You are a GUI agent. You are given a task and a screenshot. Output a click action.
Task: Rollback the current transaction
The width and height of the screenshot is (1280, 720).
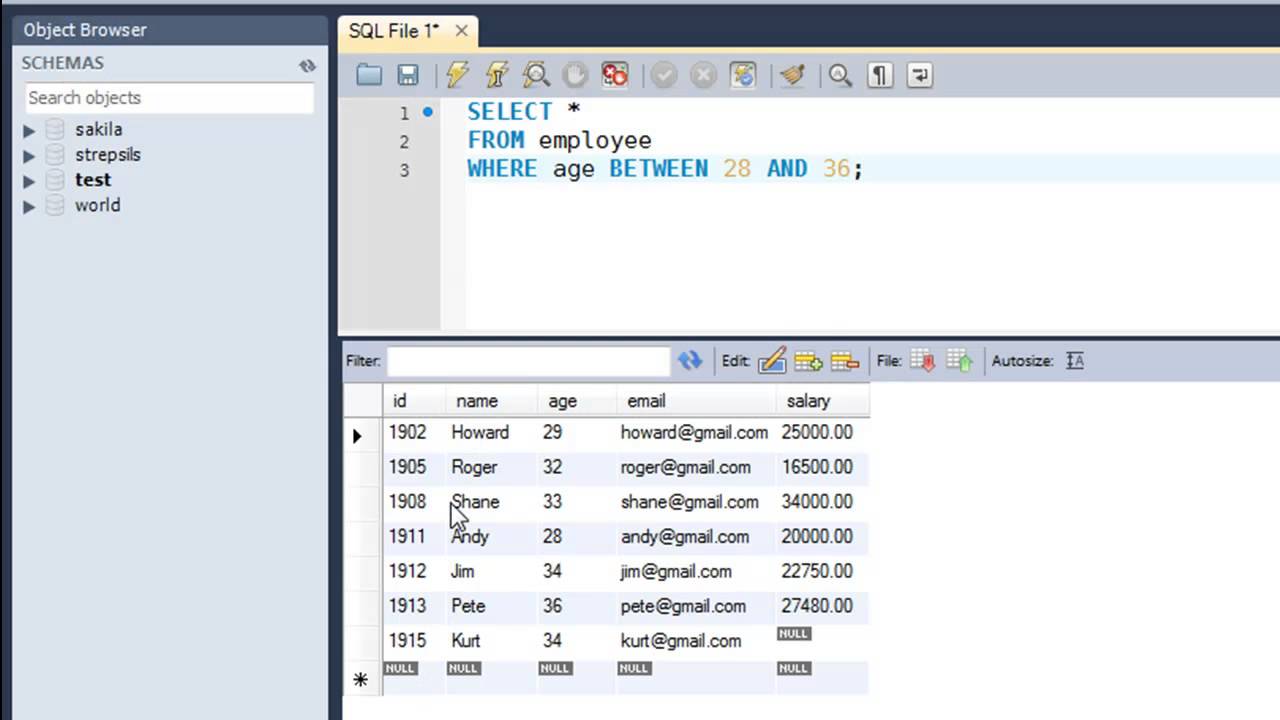coord(703,75)
